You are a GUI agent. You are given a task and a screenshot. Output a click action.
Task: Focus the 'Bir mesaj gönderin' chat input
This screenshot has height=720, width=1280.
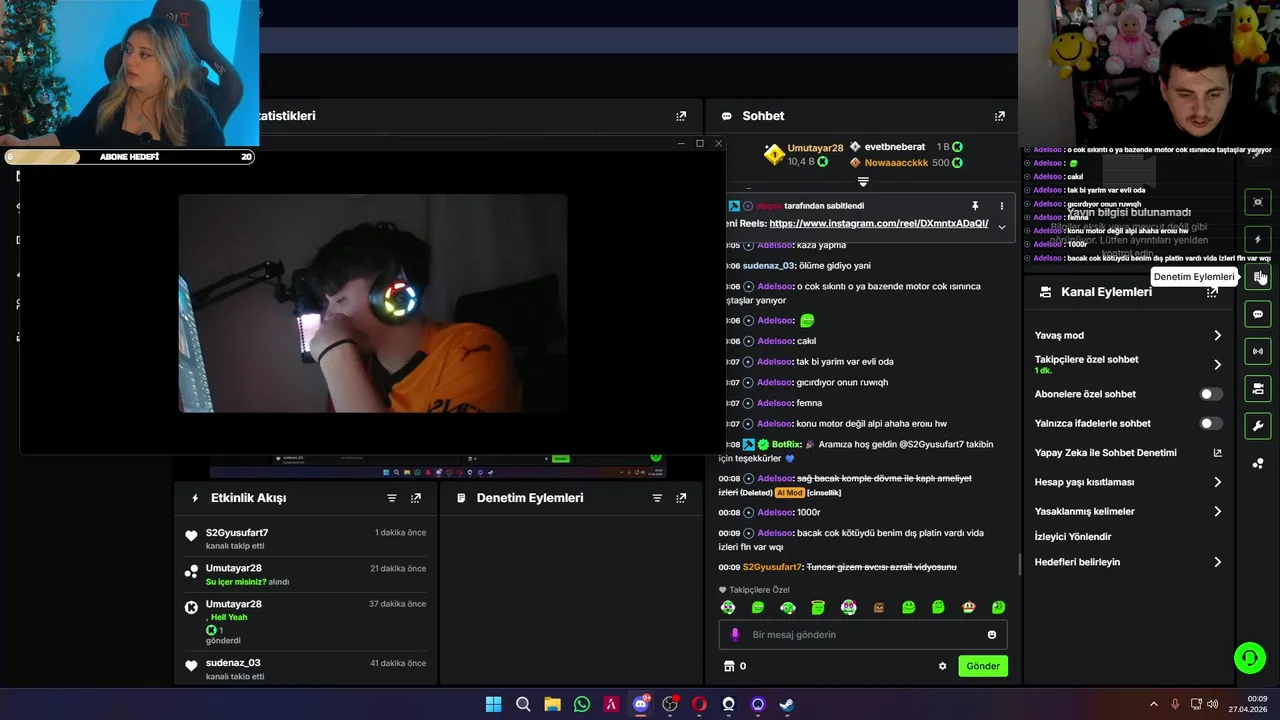pyautogui.click(x=863, y=634)
